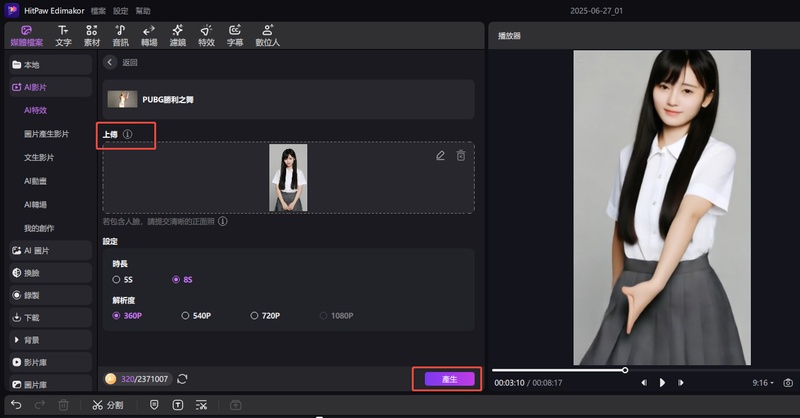Select 8S duration

(182, 280)
